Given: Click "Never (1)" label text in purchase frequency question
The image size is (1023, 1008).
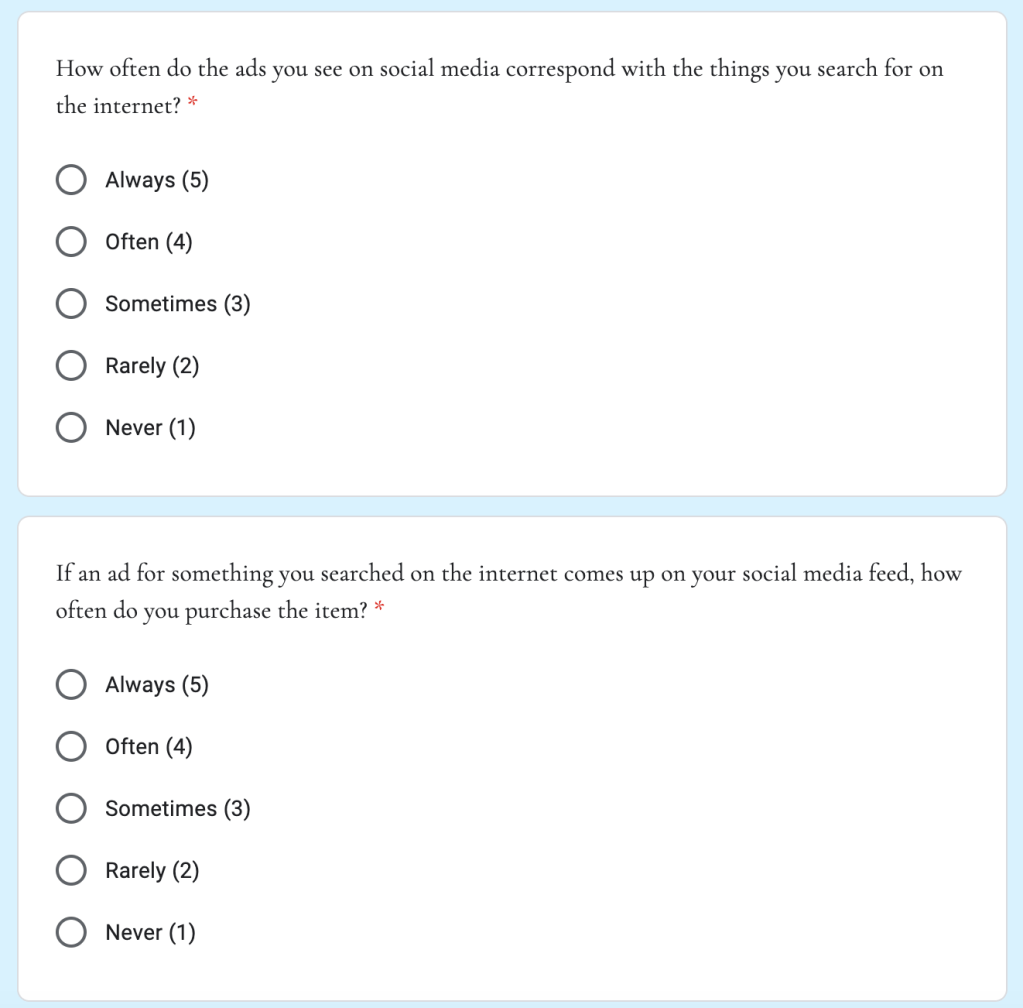Looking at the screenshot, I should [x=151, y=934].
